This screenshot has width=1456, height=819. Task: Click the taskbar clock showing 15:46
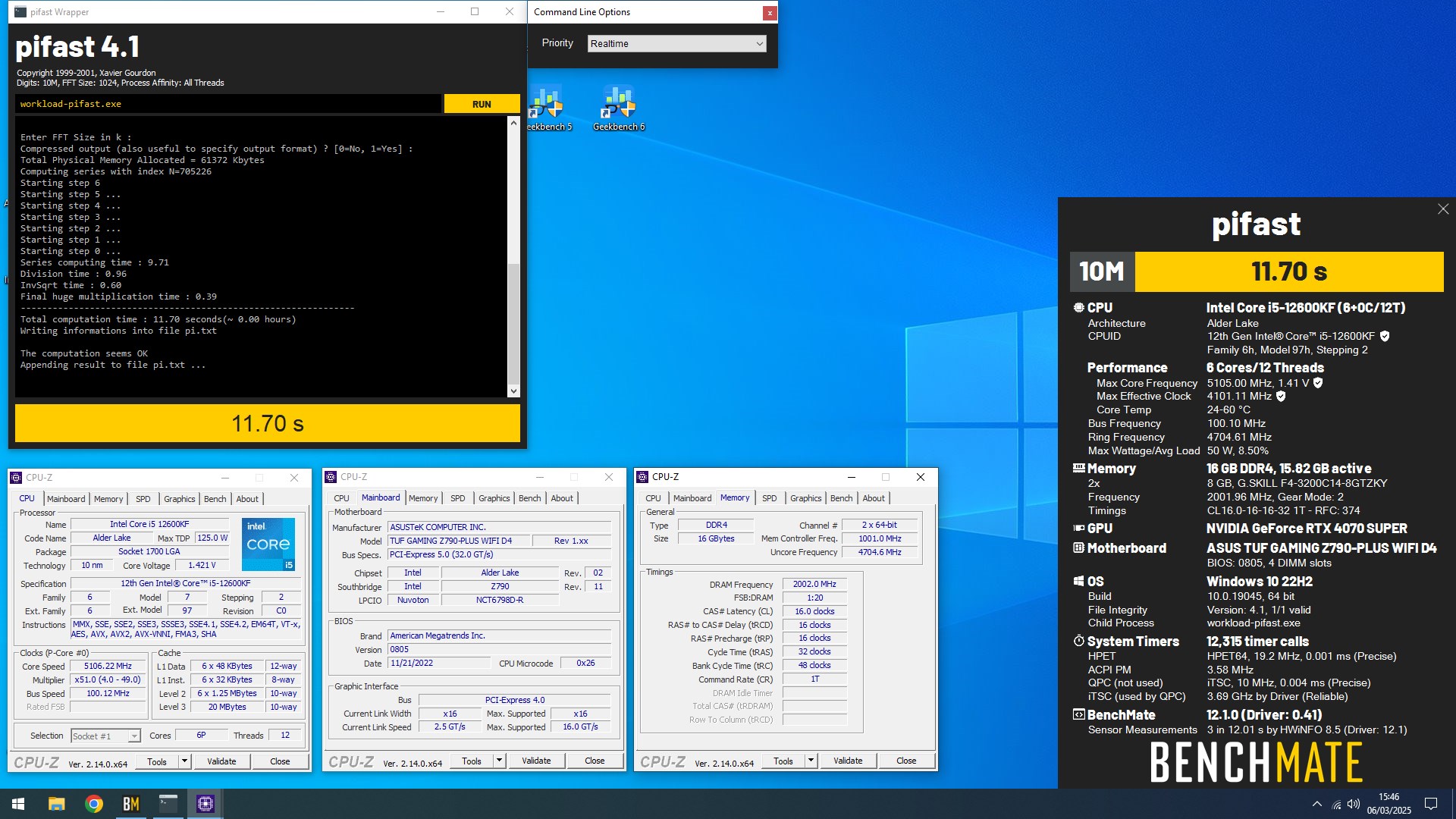tap(1389, 804)
